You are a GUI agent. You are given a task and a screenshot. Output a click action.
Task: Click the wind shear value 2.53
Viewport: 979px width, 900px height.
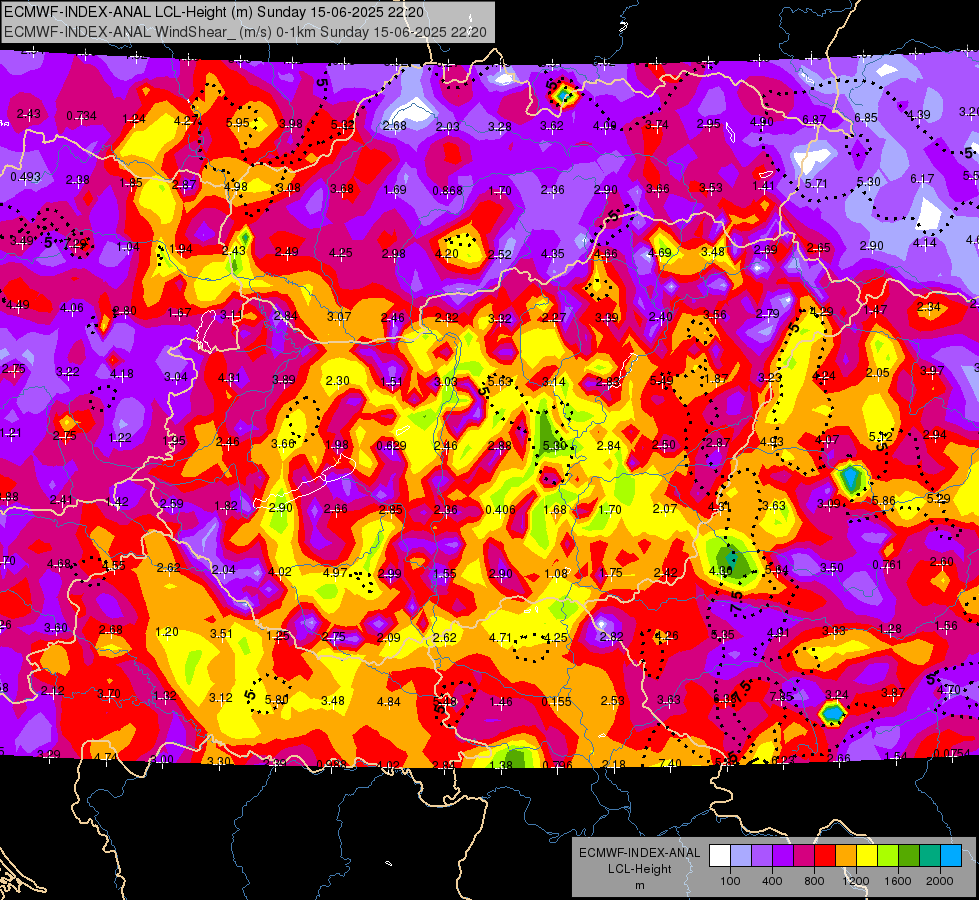coord(612,701)
